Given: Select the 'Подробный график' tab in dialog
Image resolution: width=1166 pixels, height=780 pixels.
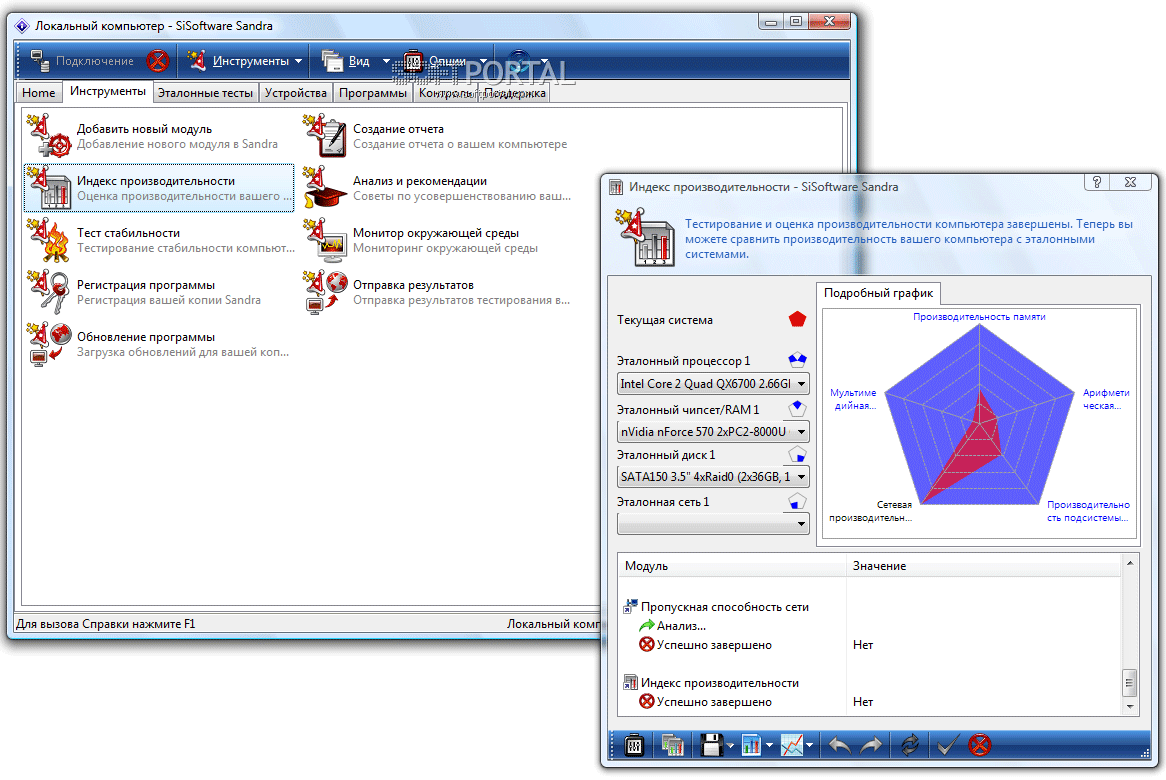Looking at the screenshot, I should pos(878,293).
